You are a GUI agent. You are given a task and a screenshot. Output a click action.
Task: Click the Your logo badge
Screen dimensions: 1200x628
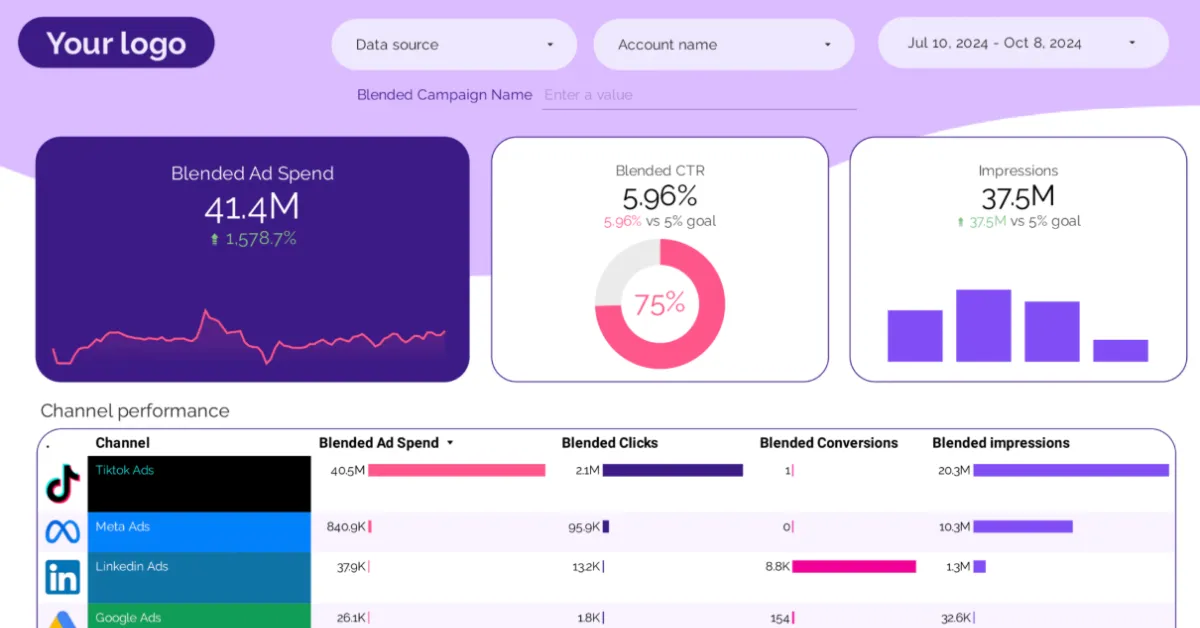[x=116, y=42]
